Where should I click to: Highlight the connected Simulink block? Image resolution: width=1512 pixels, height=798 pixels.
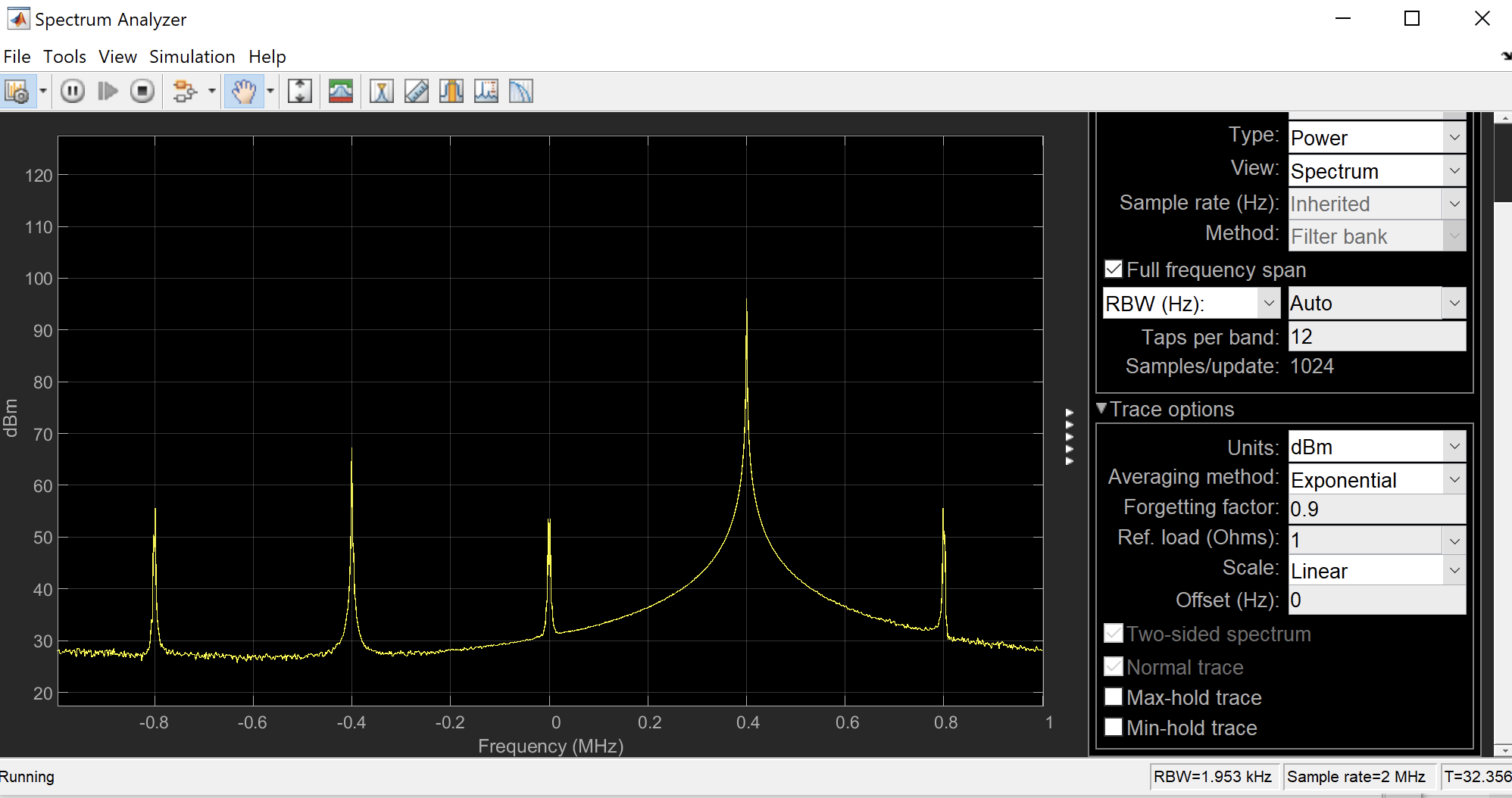pos(186,91)
